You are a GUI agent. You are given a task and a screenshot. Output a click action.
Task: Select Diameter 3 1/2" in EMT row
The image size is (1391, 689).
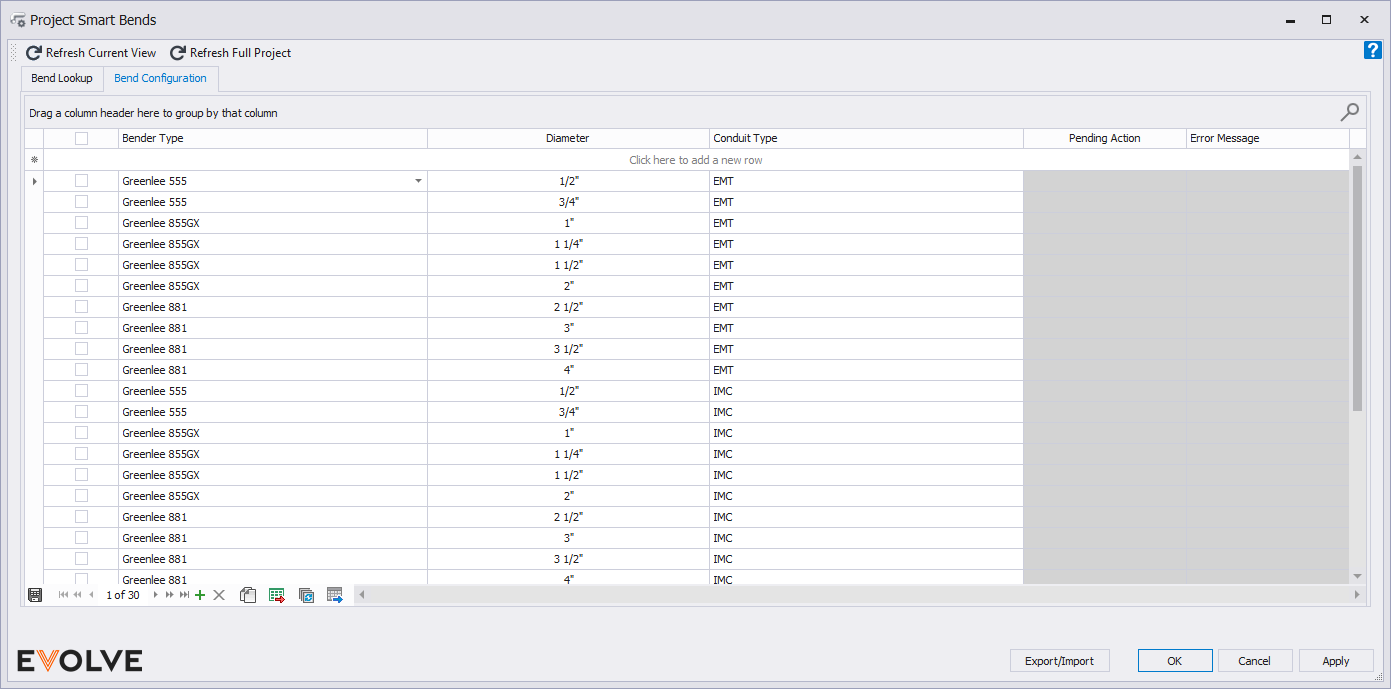(x=568, y=349)
